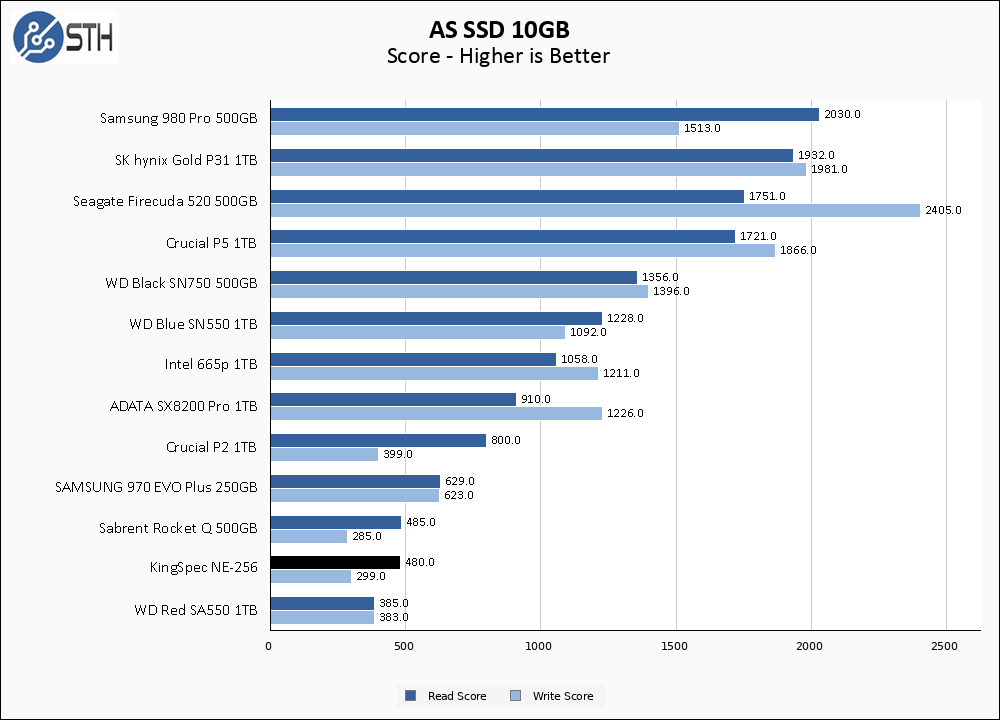
Task: Click the 385.0 value label
Action: [x=393, y=603]
